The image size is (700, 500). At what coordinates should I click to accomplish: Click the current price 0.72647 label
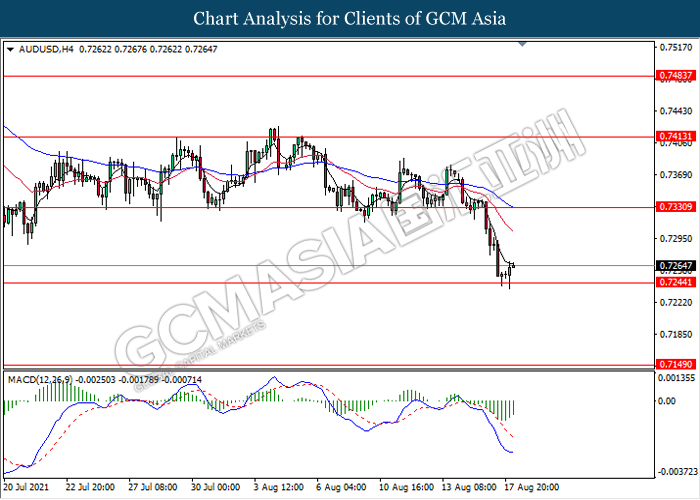point(676,266)
